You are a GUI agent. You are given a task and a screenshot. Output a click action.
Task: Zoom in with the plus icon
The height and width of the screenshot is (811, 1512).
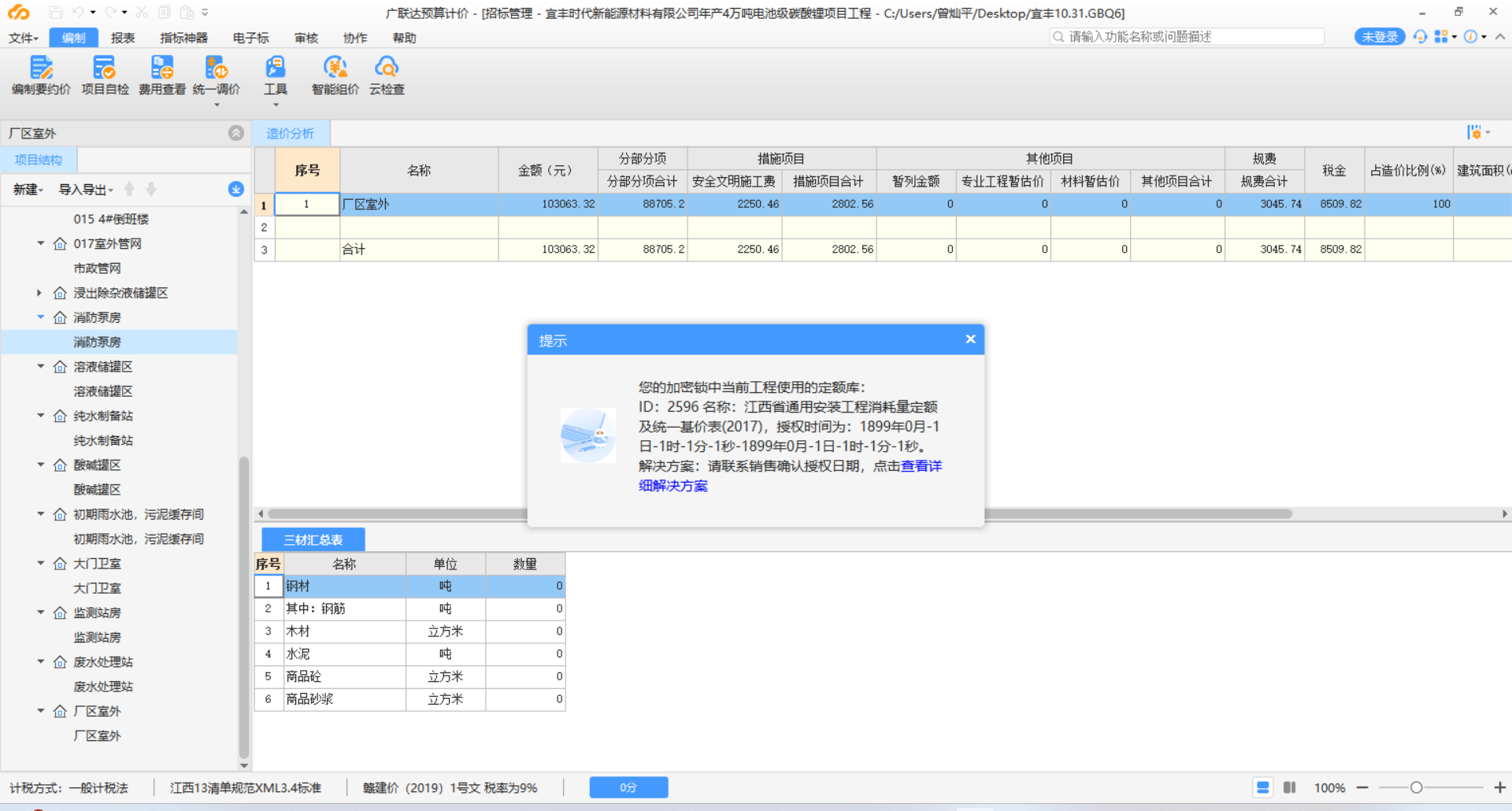coord(1500,787)
